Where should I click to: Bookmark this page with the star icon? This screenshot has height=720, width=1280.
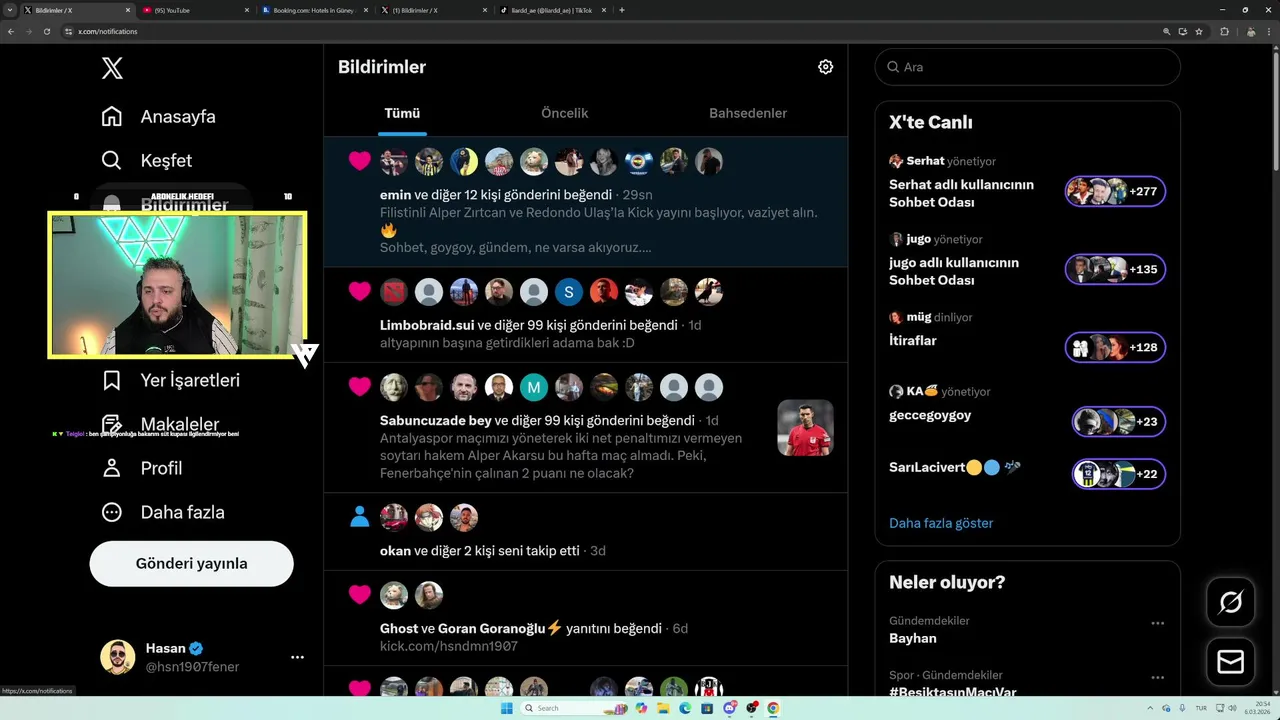pos(1198,31)
